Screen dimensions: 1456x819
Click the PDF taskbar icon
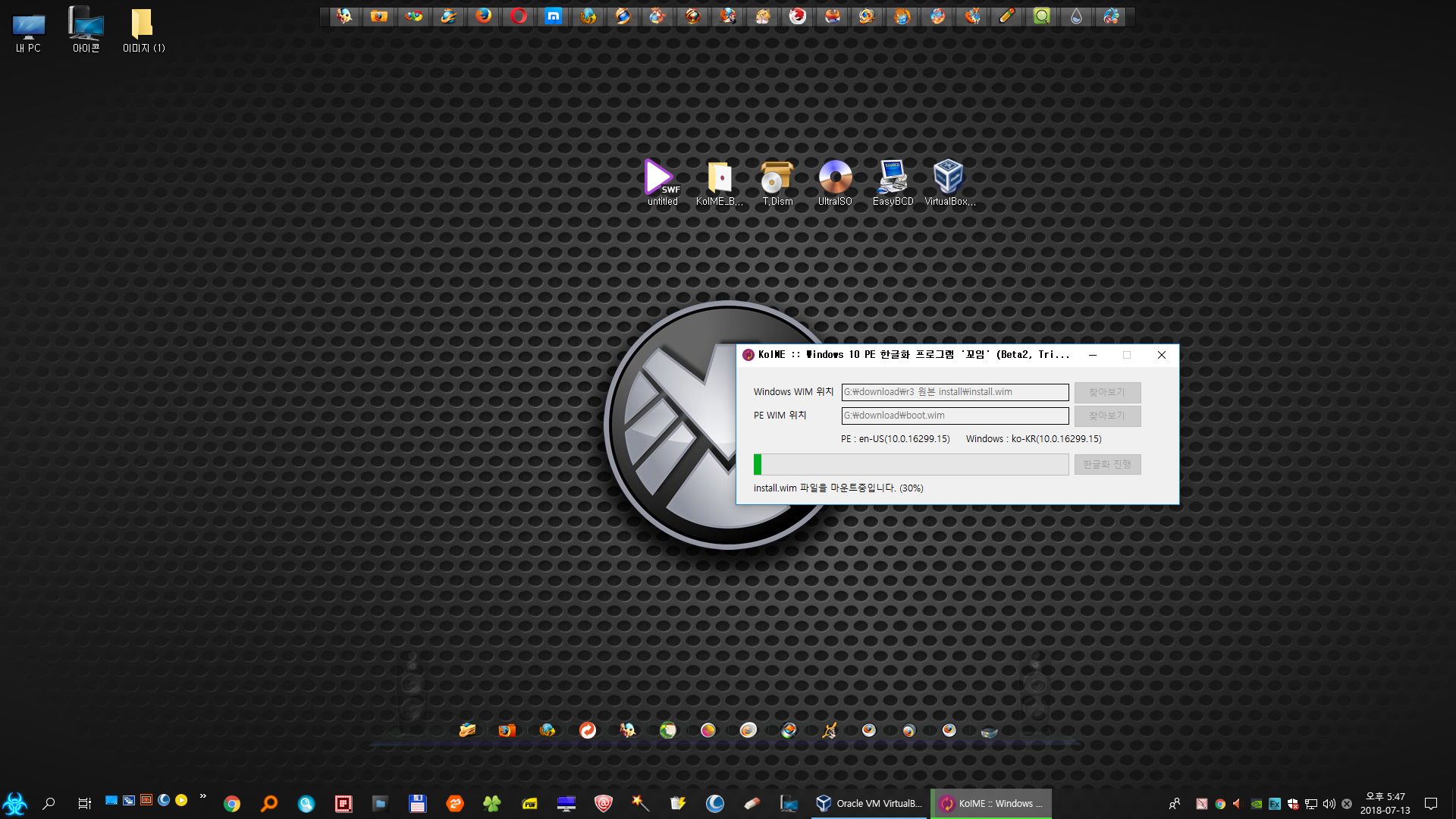tap(529, 804)
